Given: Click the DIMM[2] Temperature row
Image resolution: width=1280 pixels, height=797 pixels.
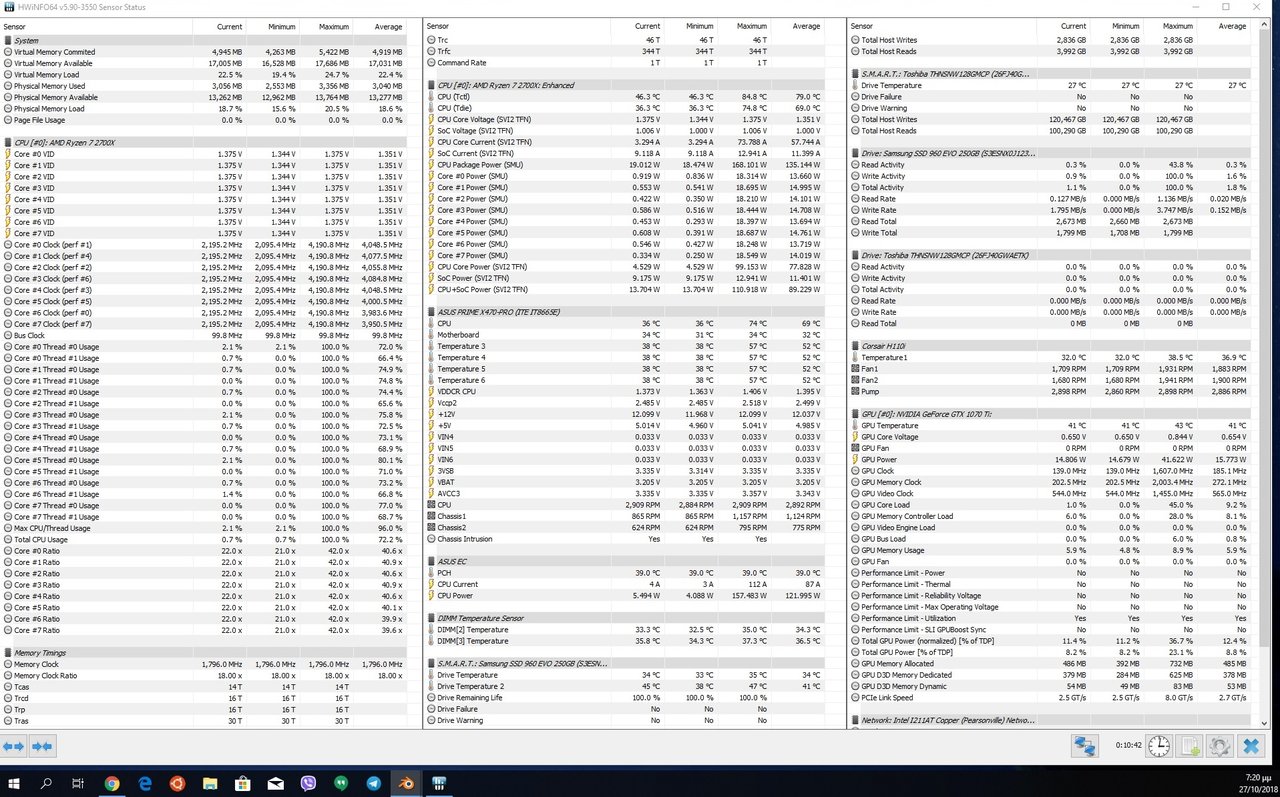Looking at the screenshot, I should coord(625,630).
